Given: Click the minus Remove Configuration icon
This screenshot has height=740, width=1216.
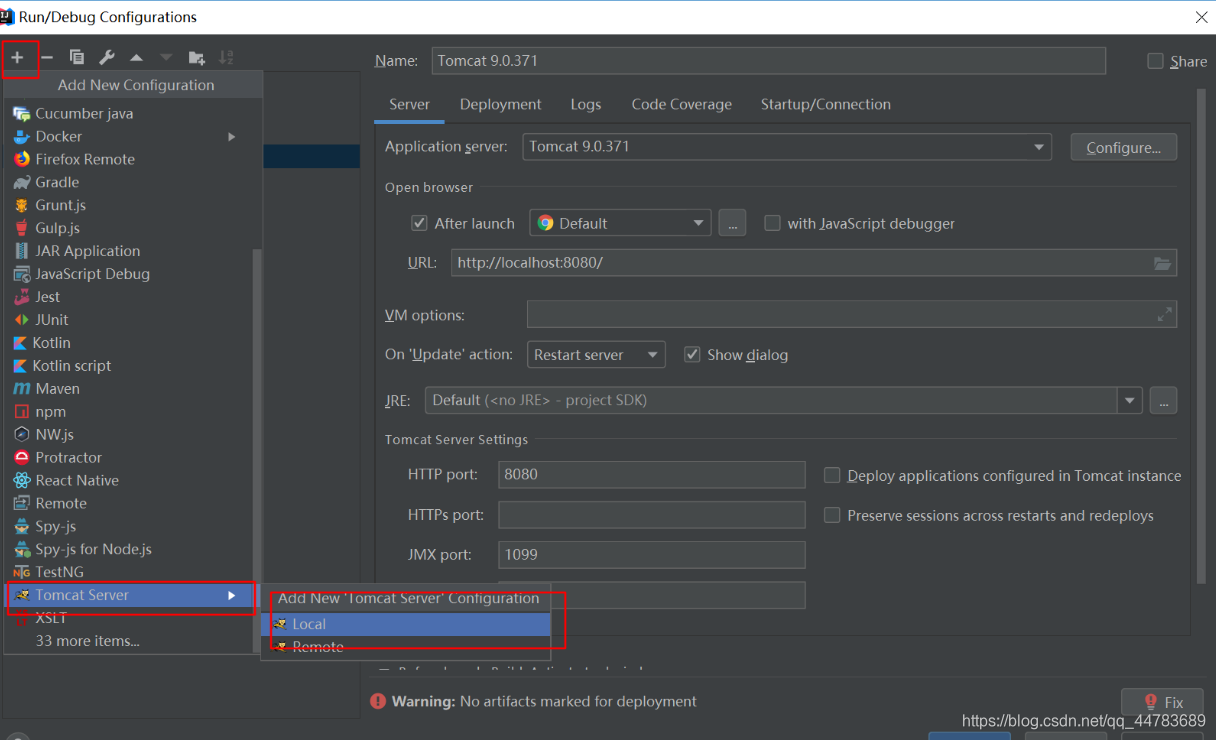Looking at the screenshot, I should (x=47, y=58).
